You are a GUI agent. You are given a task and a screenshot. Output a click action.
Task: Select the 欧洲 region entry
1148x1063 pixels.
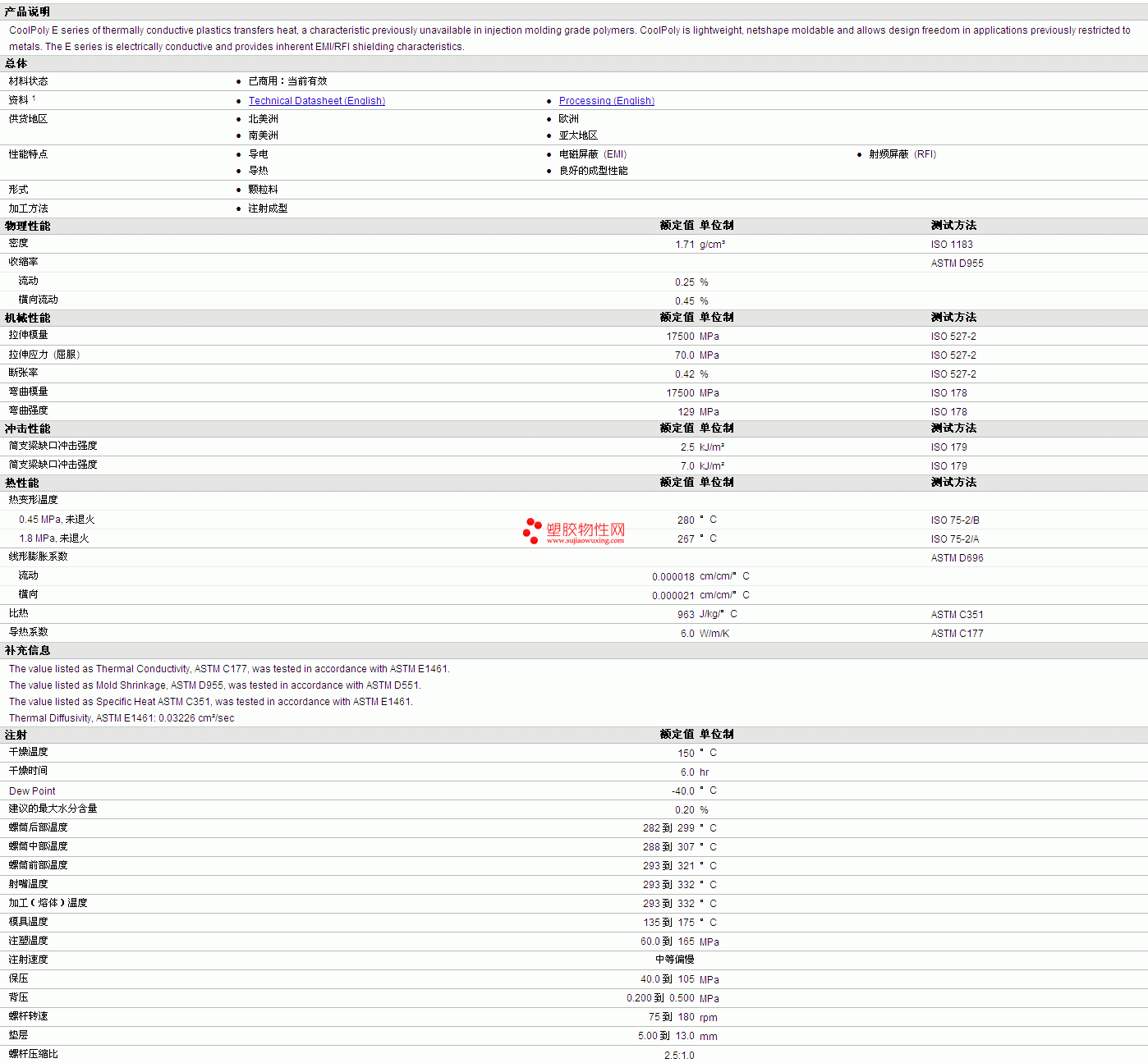click(569, 119)
